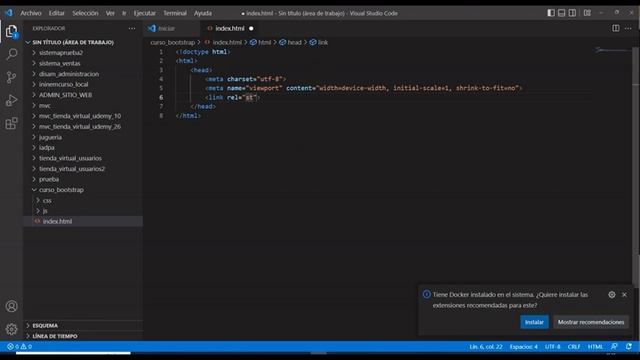Open the Explorer view in activity bar

[x=11, y=31]
